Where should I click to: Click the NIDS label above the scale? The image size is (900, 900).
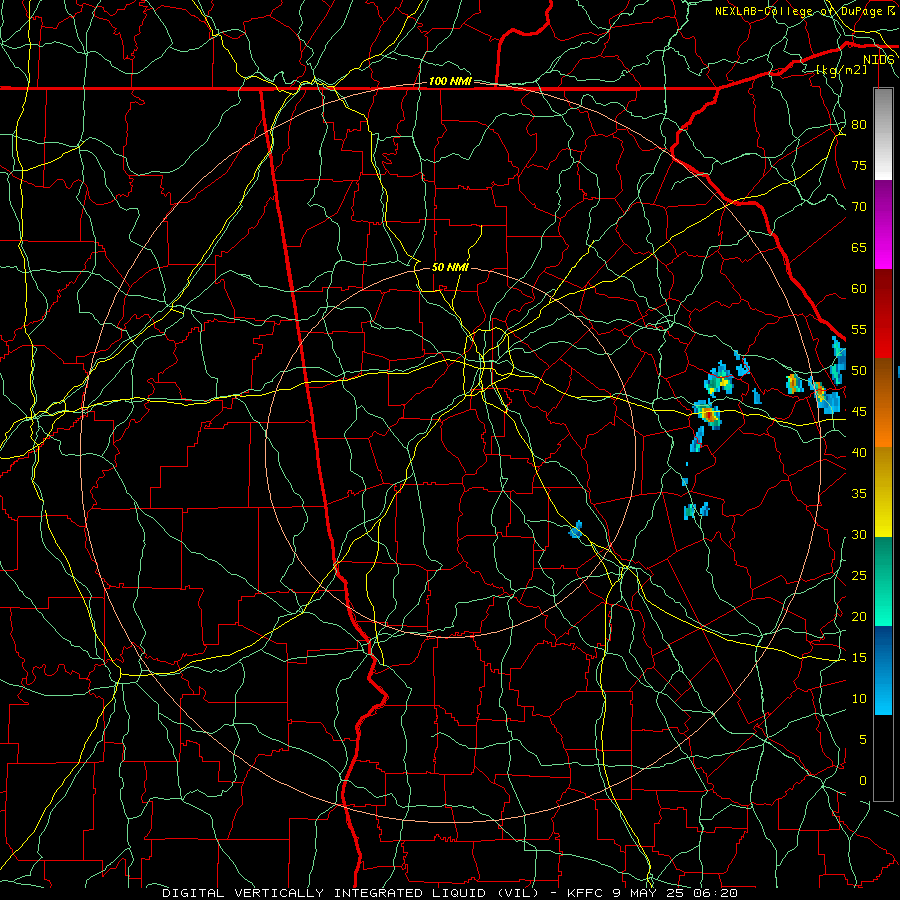point(879,60)
